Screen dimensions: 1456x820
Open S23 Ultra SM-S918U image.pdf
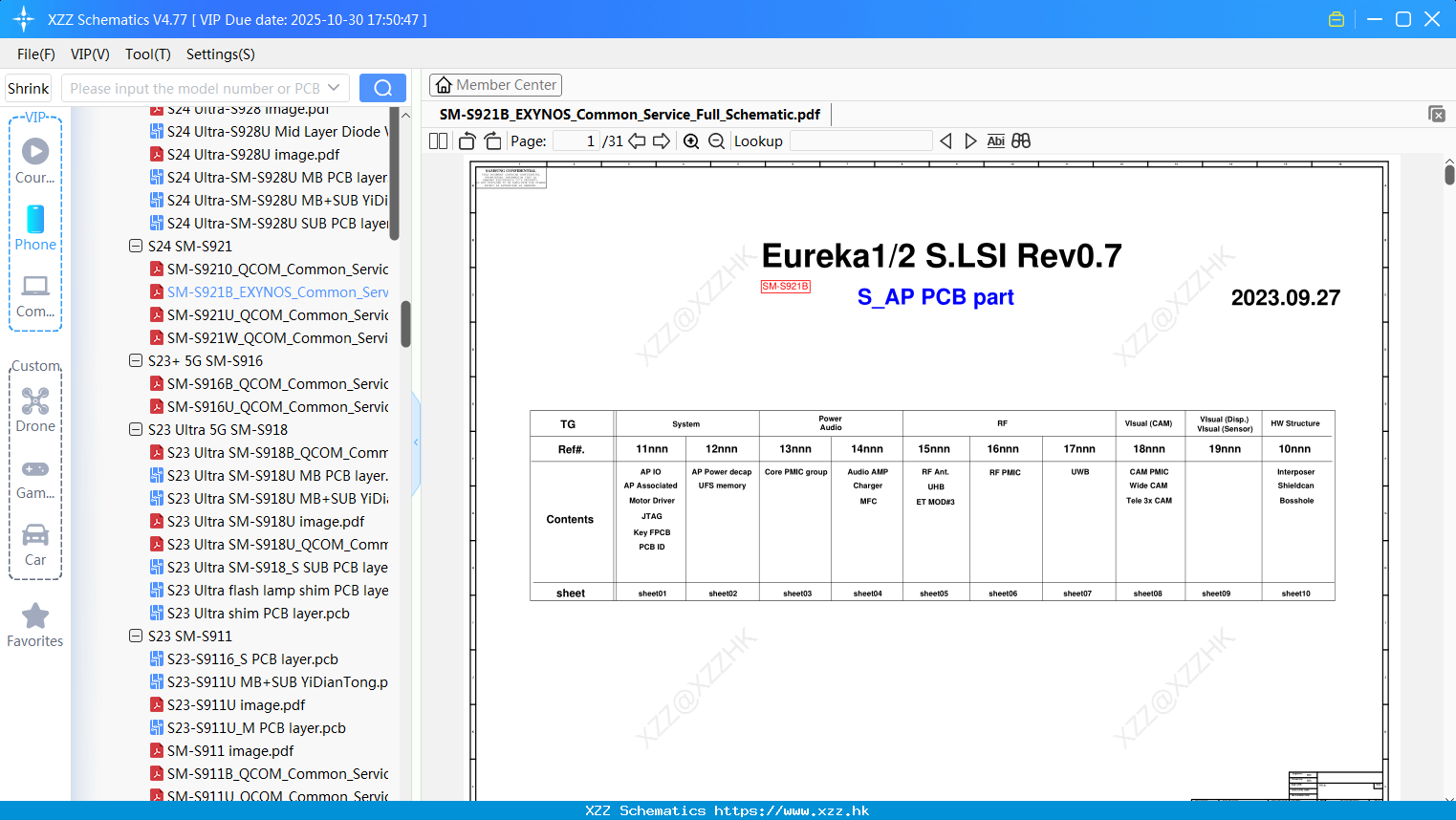[258, 521]
